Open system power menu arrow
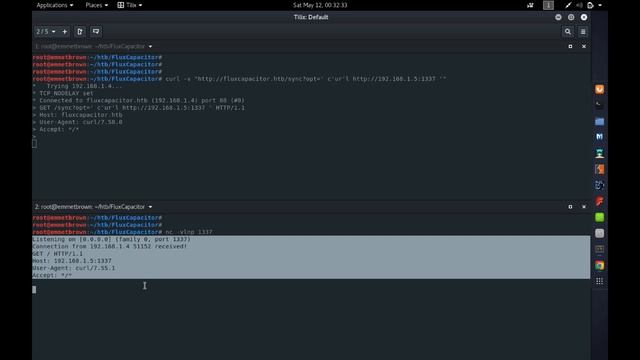The image size is (640, 360). click(x=600, y=5)
